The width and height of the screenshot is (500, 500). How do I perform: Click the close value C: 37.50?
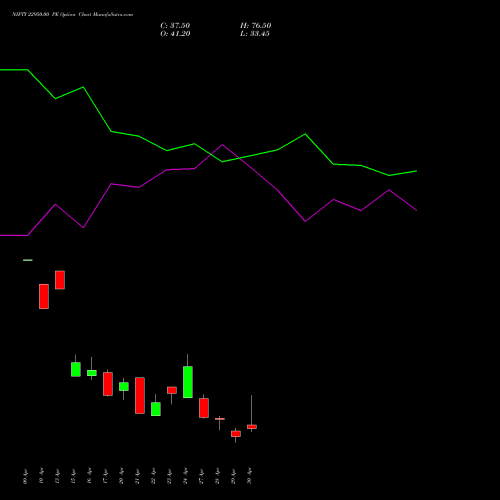[175, 26]
